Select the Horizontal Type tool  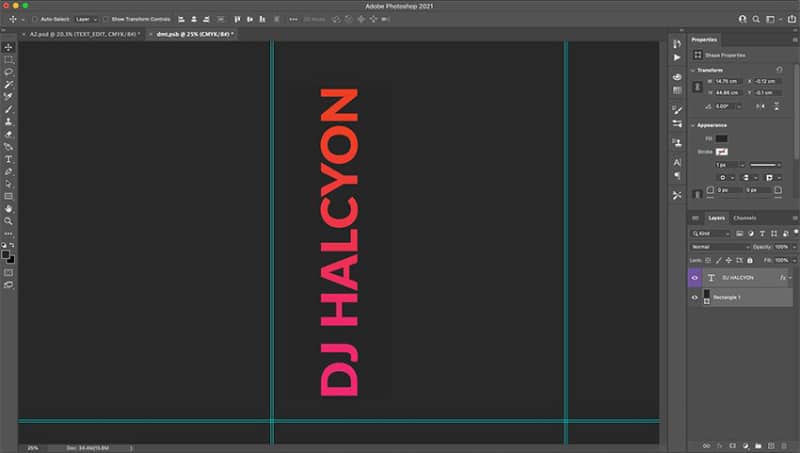coord(9,159)
